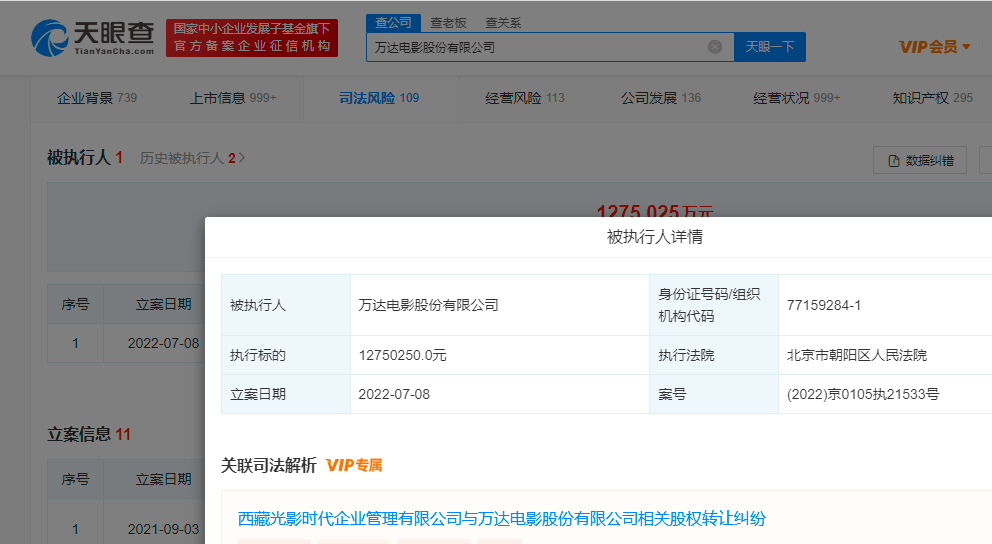Viewport: 992px width, 544px height.
Task: Switch to the 查老板 search tab
Action: click(x=448, y=22)
